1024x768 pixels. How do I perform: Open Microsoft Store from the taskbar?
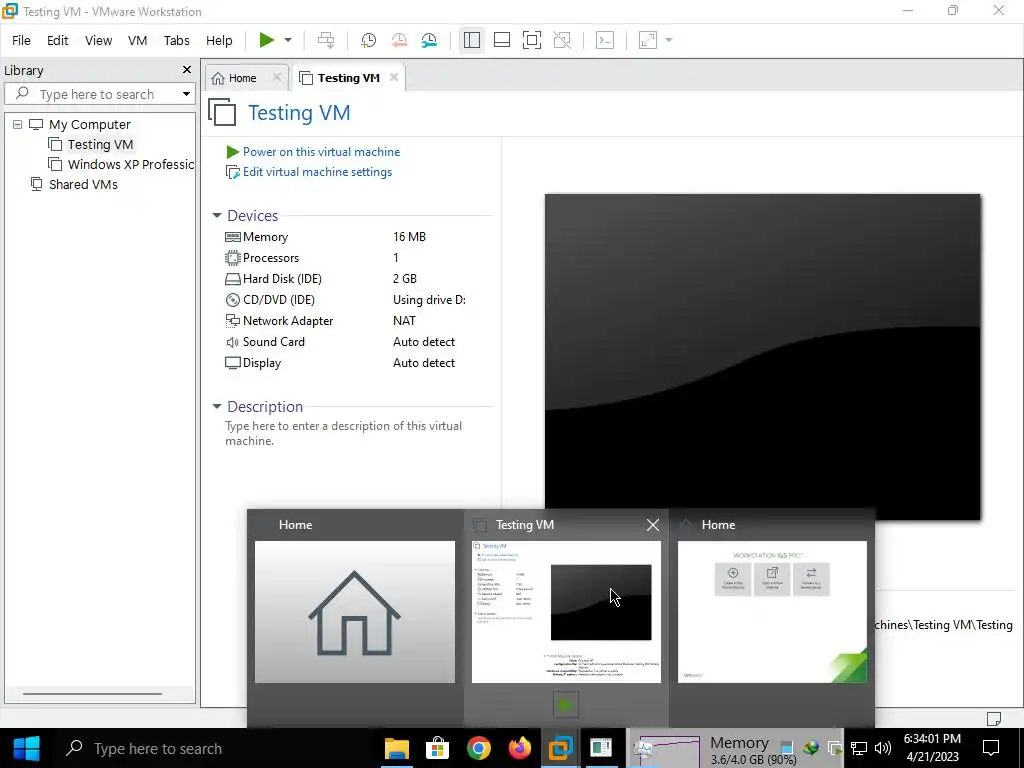[x=437, y=748]
